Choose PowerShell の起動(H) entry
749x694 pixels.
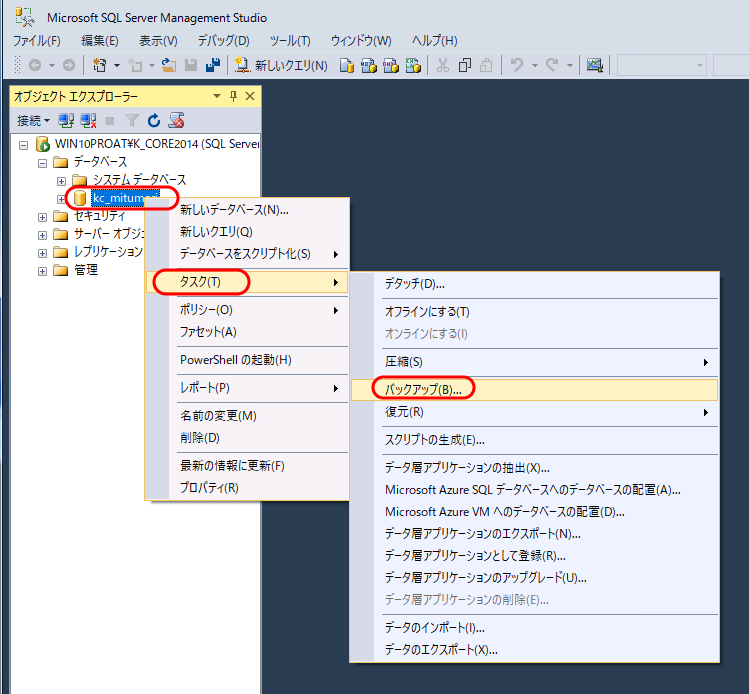[247, 360]
